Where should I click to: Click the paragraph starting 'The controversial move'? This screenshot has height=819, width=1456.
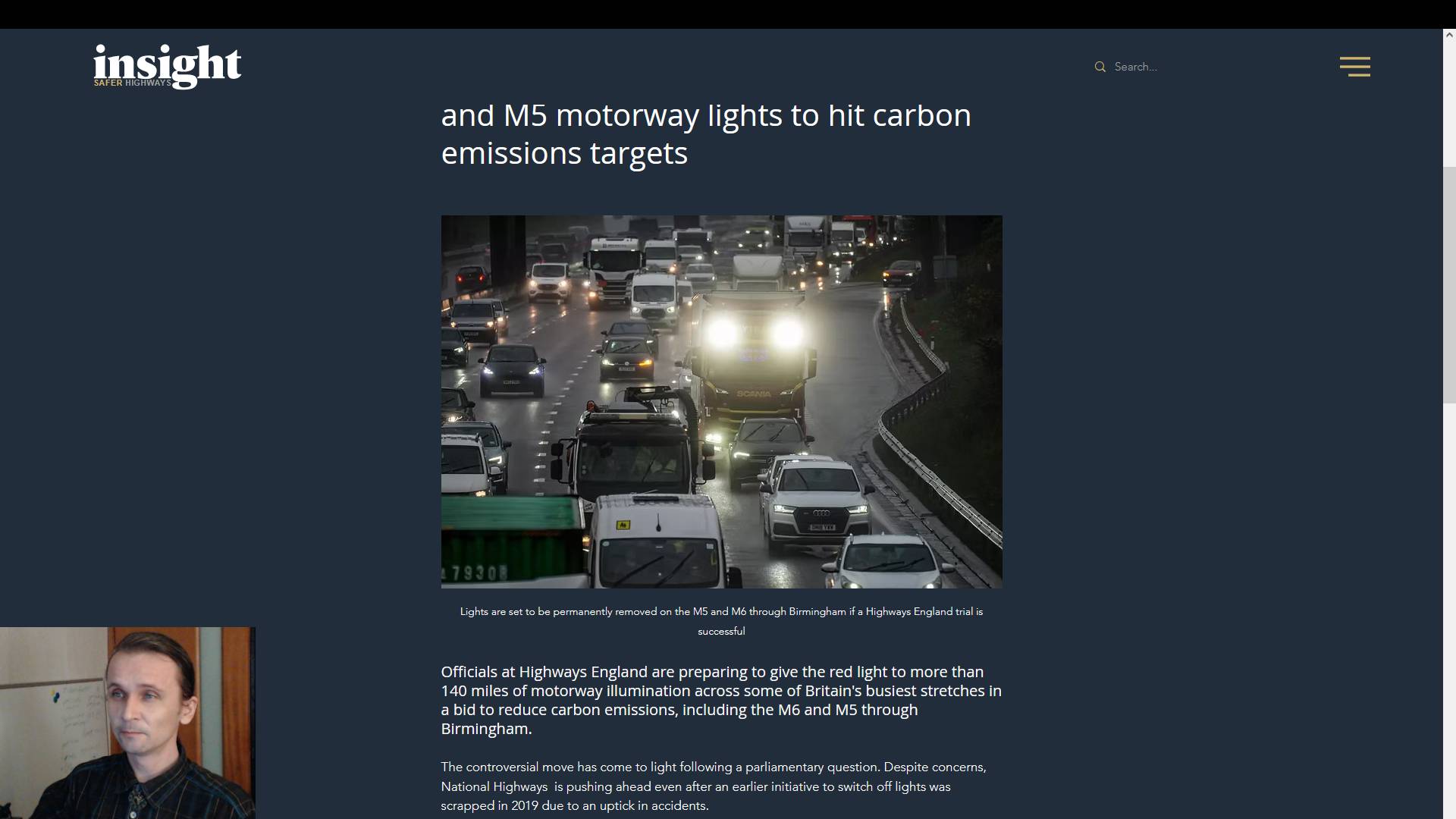pos(714,786)
